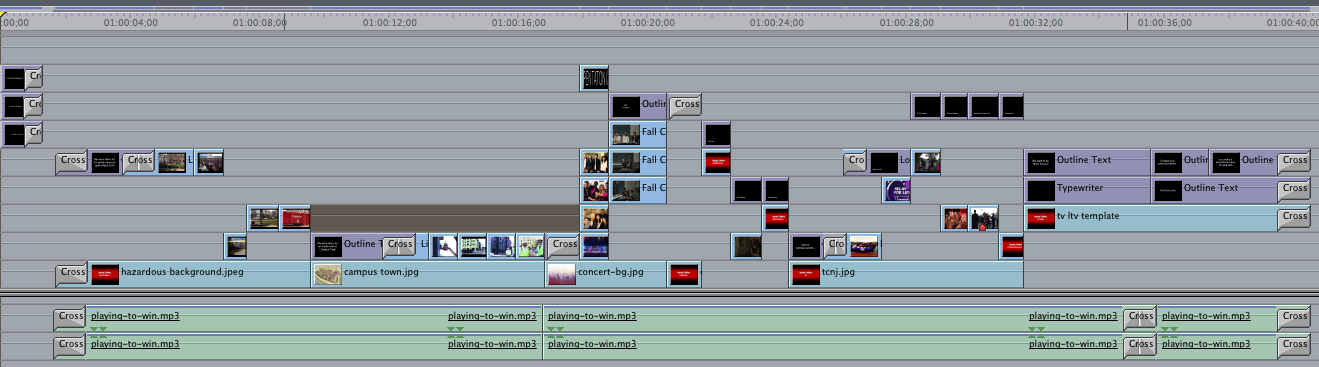Click the timecode 01:00:16;00 on ruler
Viewport: 1319px width, 367px height.
pyautogui.click(x=518, y=22)
